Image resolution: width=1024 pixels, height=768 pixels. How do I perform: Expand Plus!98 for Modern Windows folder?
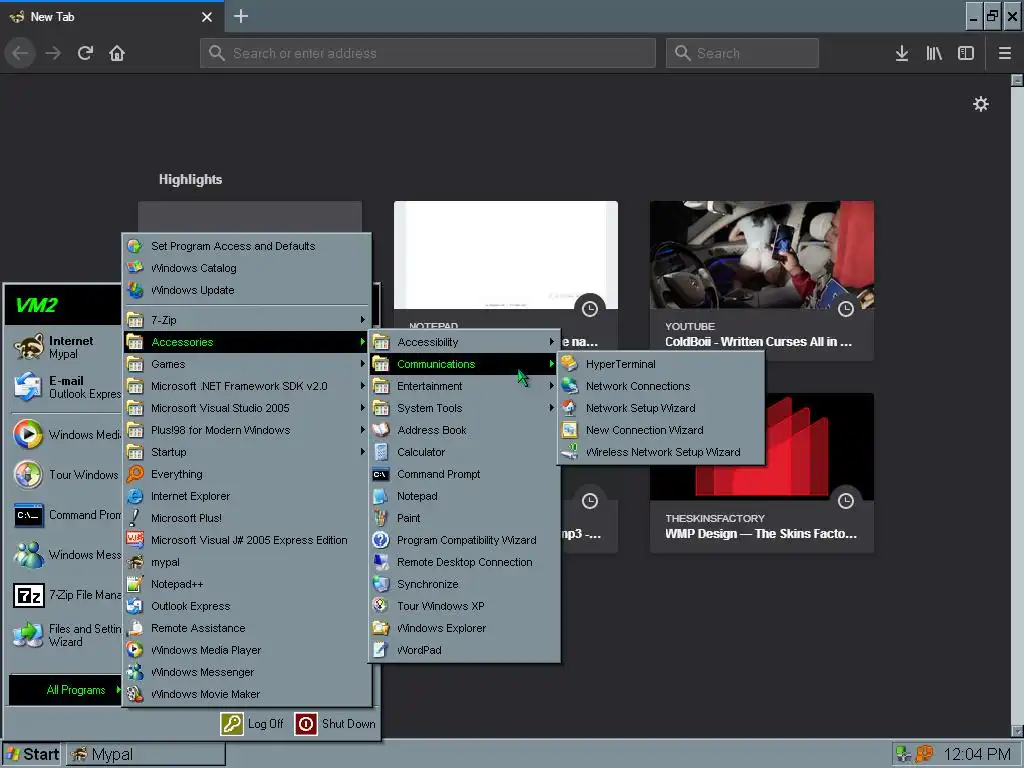point(246,430)
